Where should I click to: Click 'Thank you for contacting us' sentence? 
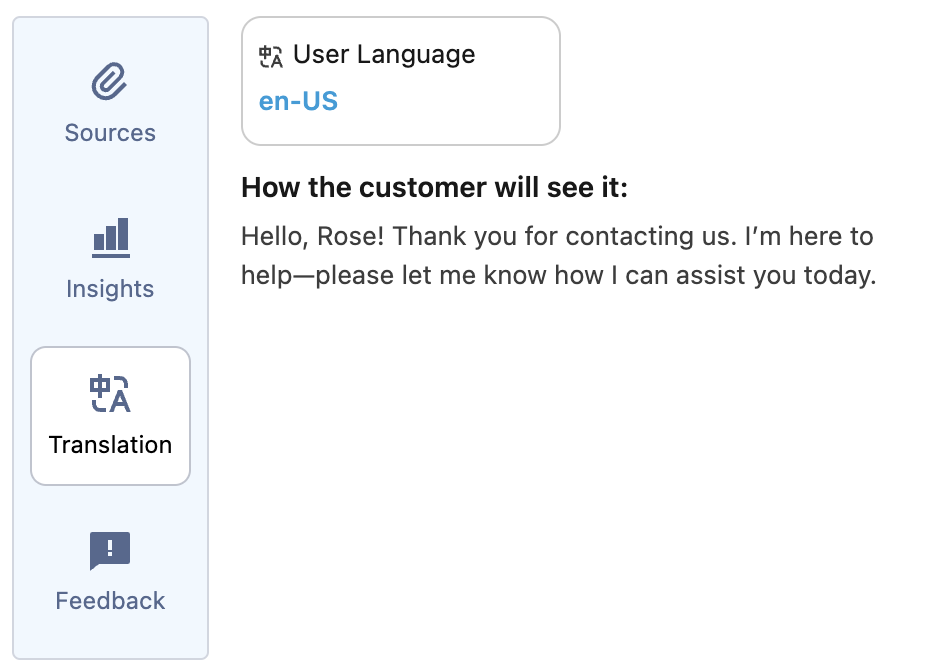coord(533,237)
